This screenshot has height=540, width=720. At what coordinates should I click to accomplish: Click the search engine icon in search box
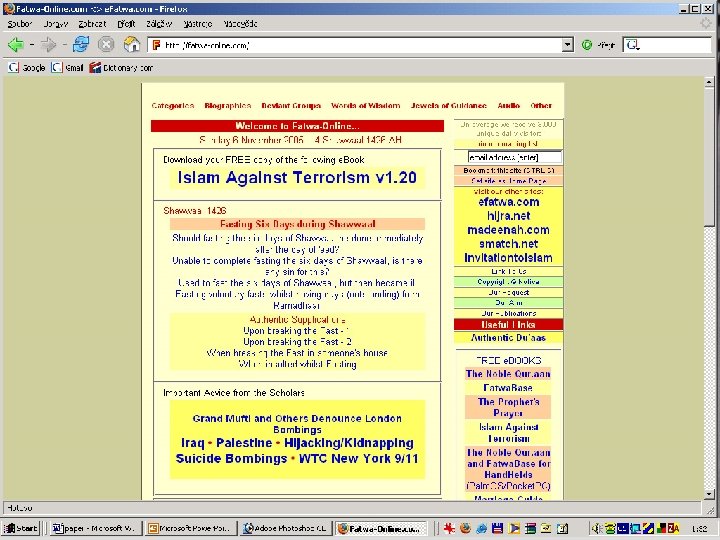coord(633,45)
